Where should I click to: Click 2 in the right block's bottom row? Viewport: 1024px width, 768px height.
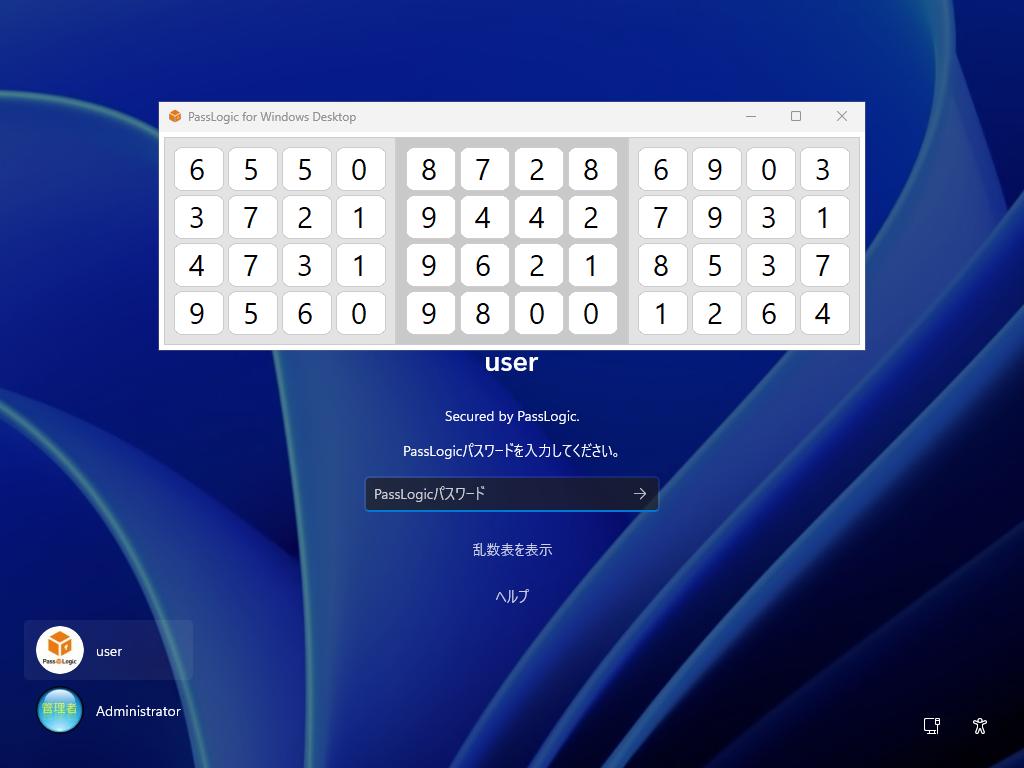pyautogui.click(x=716, y=313)
